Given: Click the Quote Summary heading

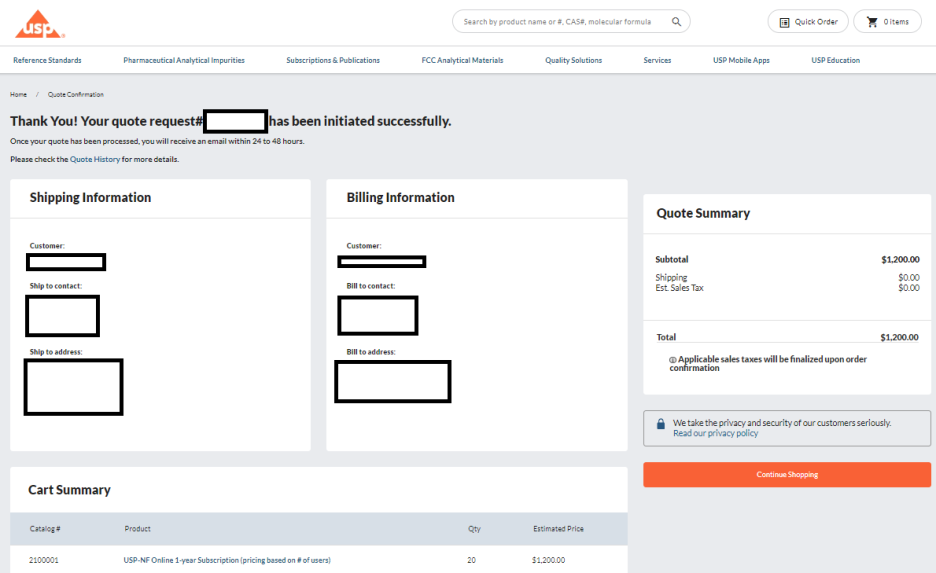Looking at the screenshot, I should click(x=703, y=214).
